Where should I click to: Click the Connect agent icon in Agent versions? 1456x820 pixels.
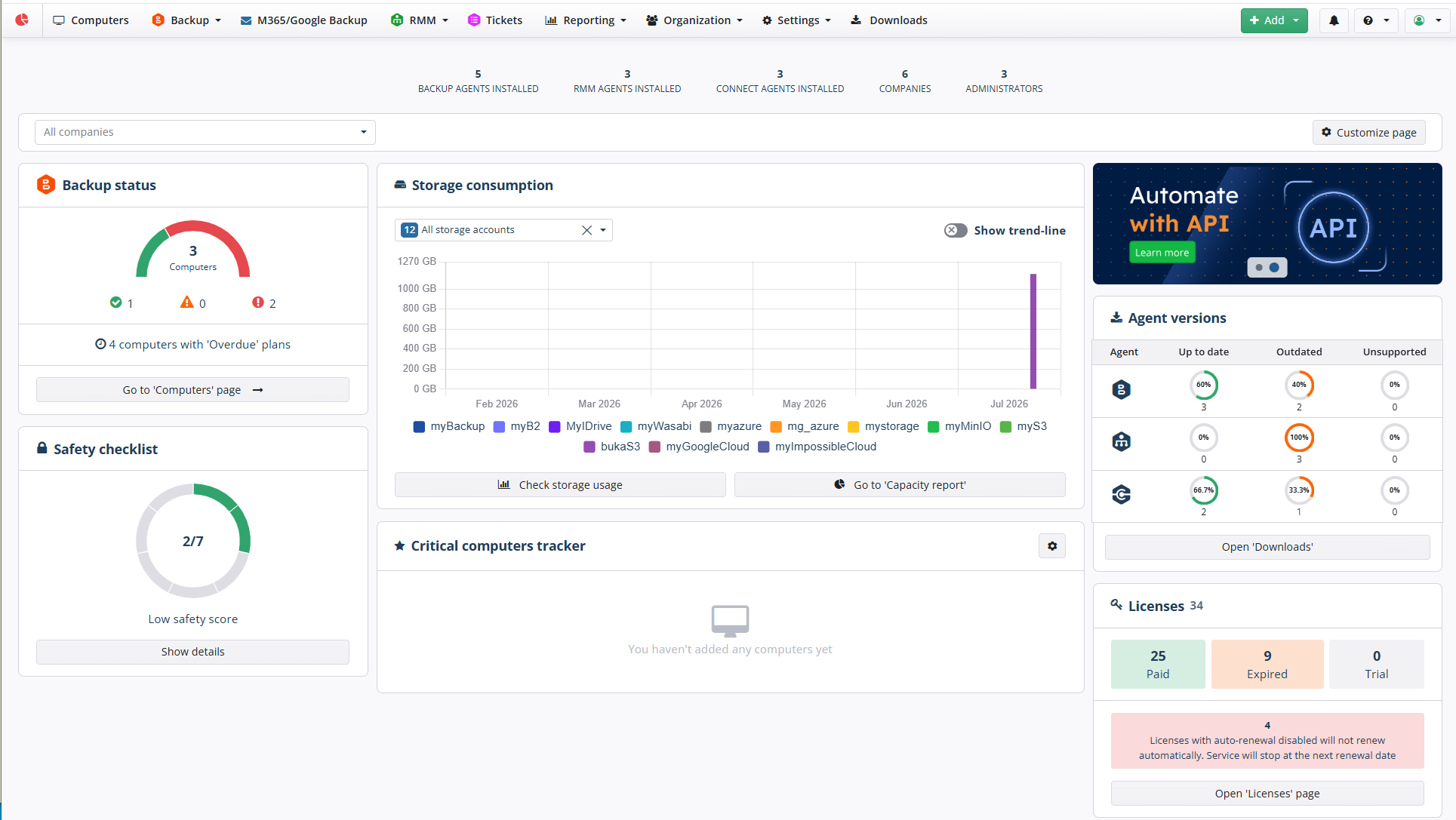pos(1121,495)
